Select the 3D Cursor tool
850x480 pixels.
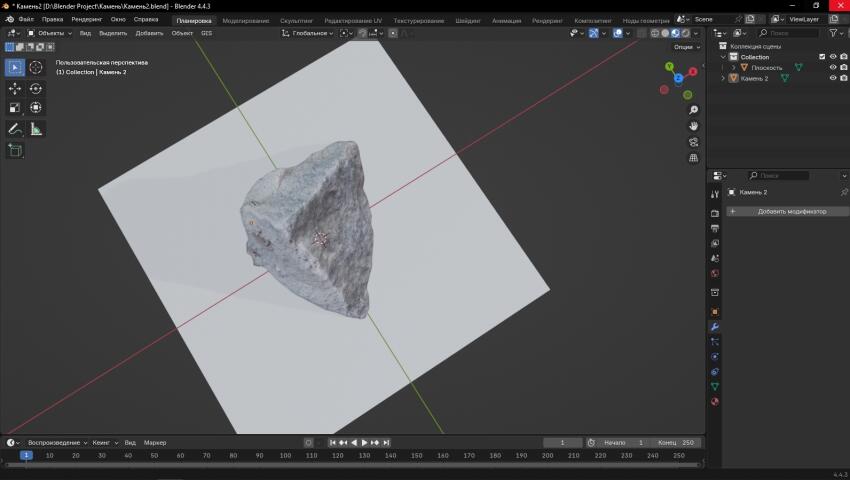point(36,67)
